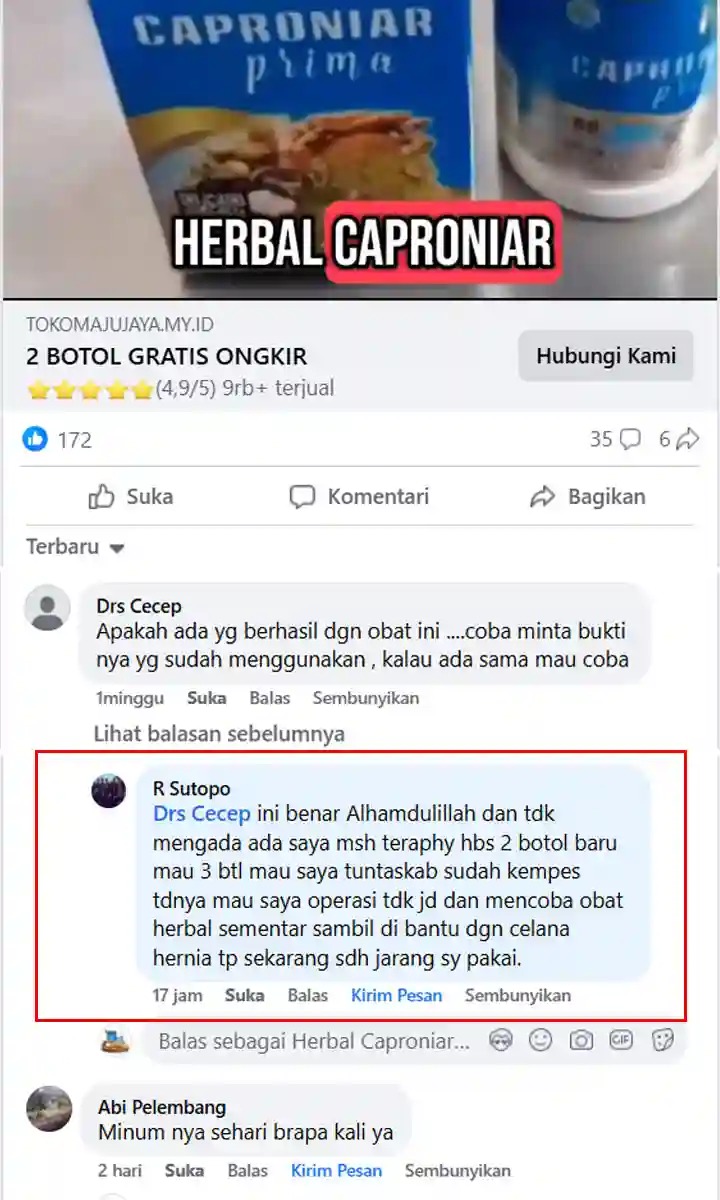Open the avatar sticker icon in reply box

point(501,1041)
